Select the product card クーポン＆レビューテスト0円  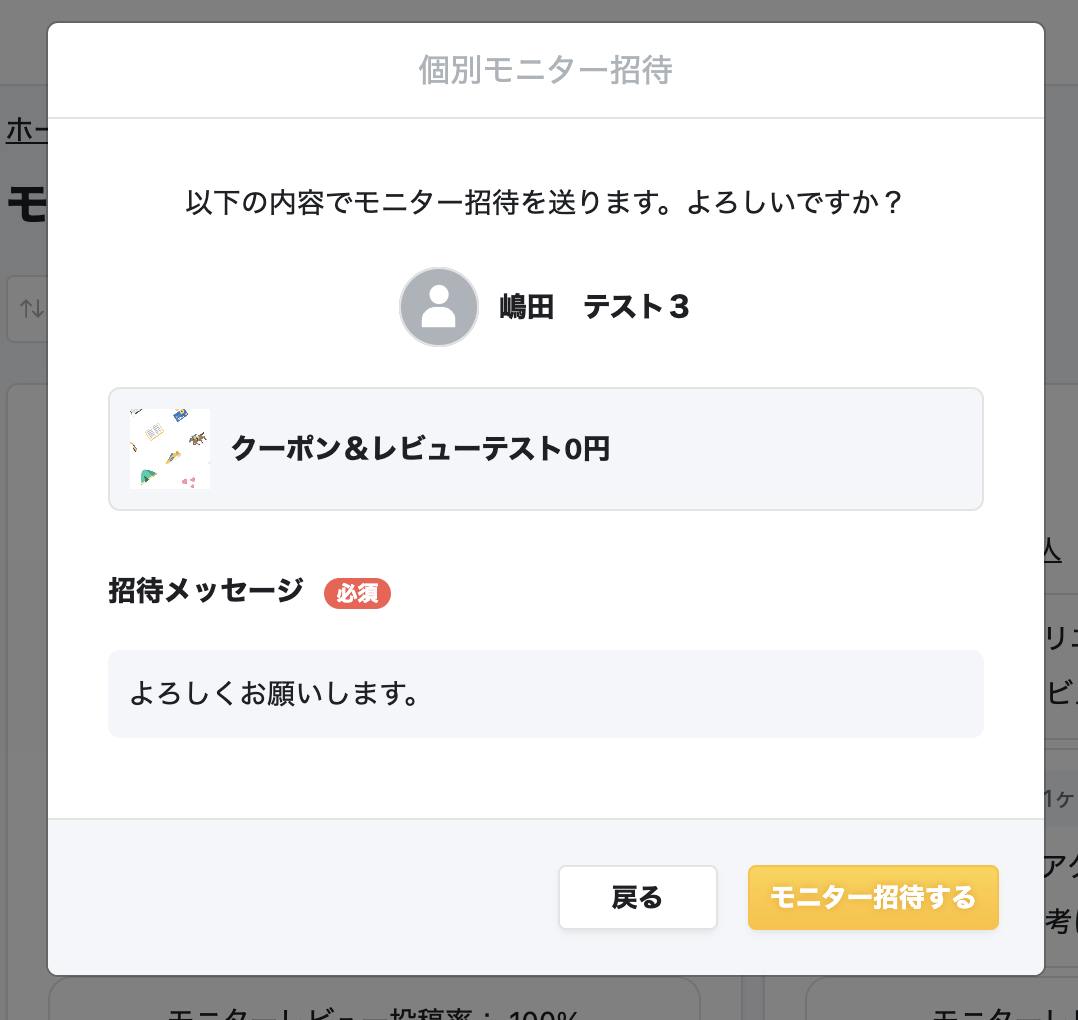coord(546,449)
